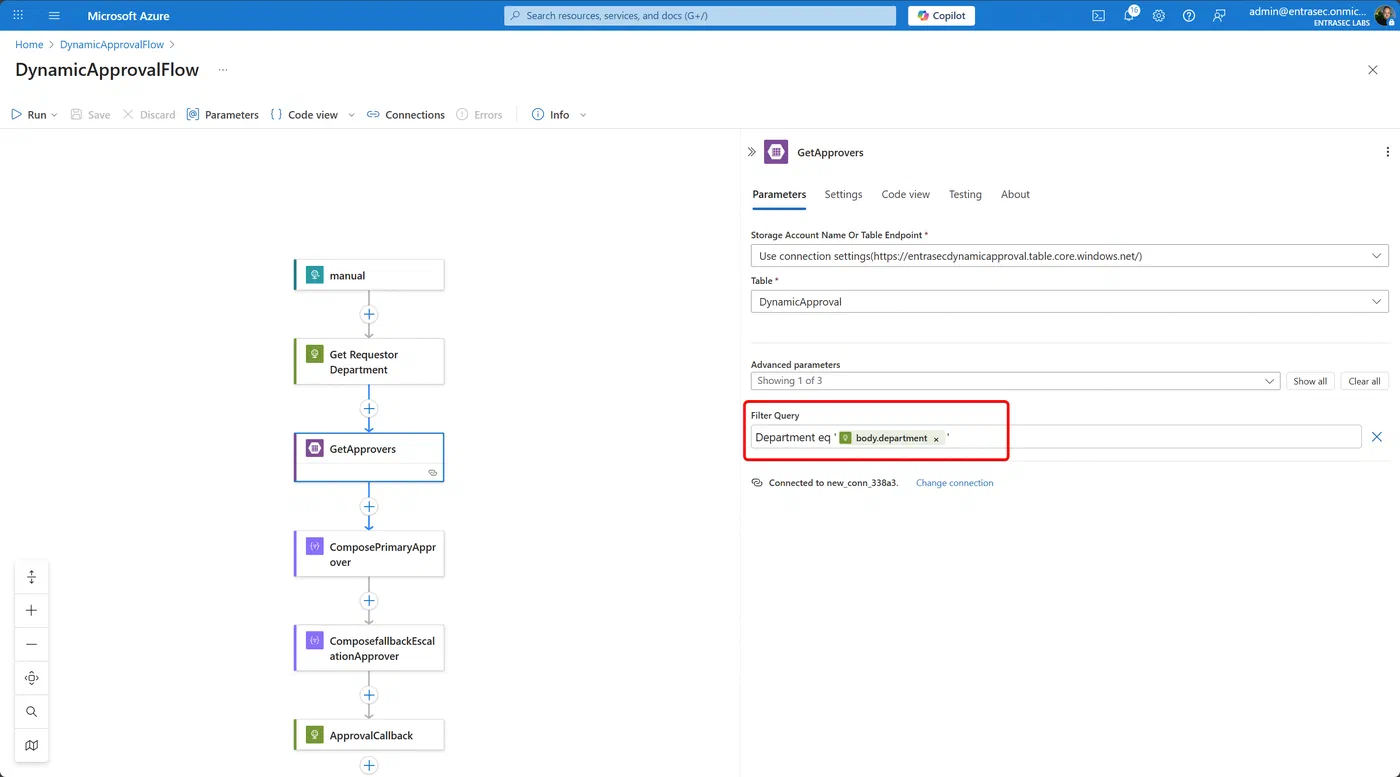Switch to the Settings tab
Screen dimensions: 1400x777
click(x=843, y=194)
